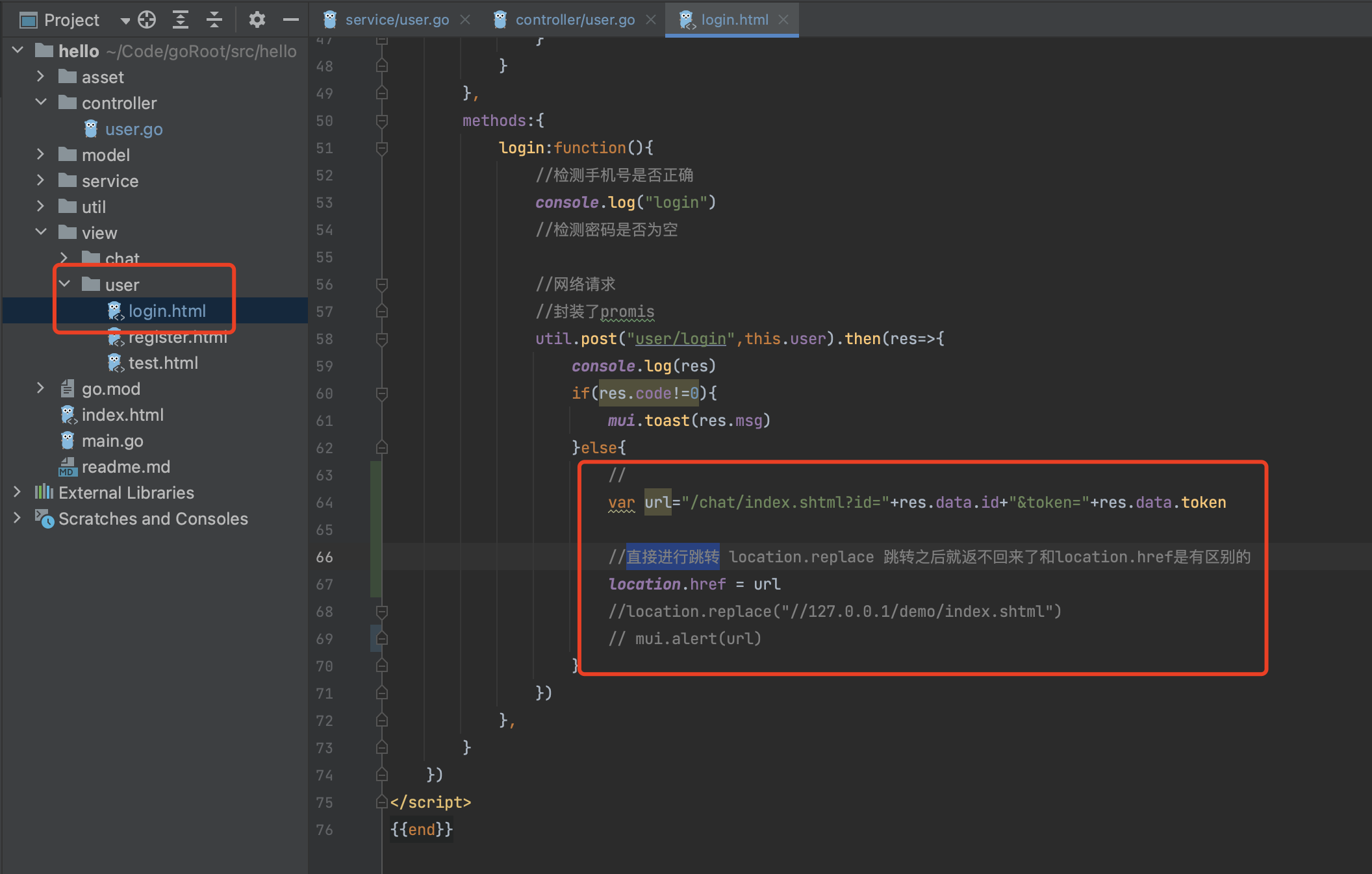
Task: Click the Expand All icon in Project toolbar
Action: pos(181,20)
